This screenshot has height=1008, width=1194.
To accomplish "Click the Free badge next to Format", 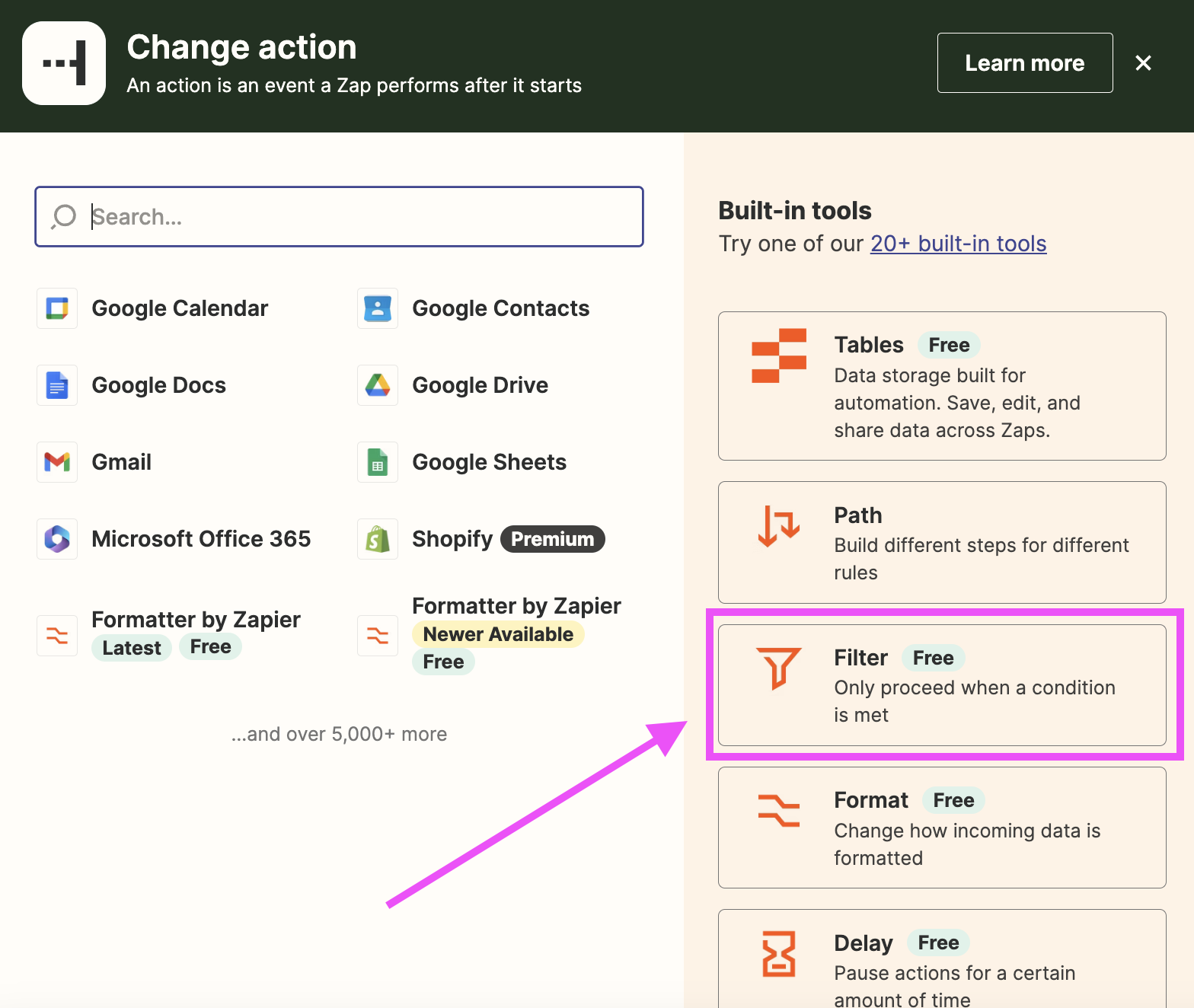I will 954,800.
